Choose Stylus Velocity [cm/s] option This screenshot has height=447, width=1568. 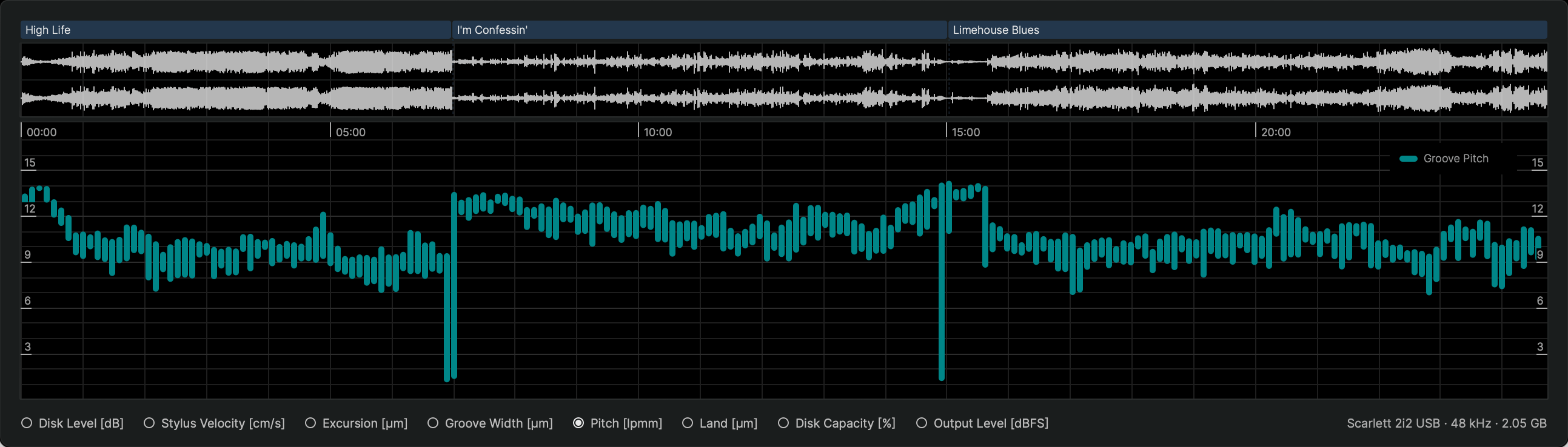[x=149, y=423]
